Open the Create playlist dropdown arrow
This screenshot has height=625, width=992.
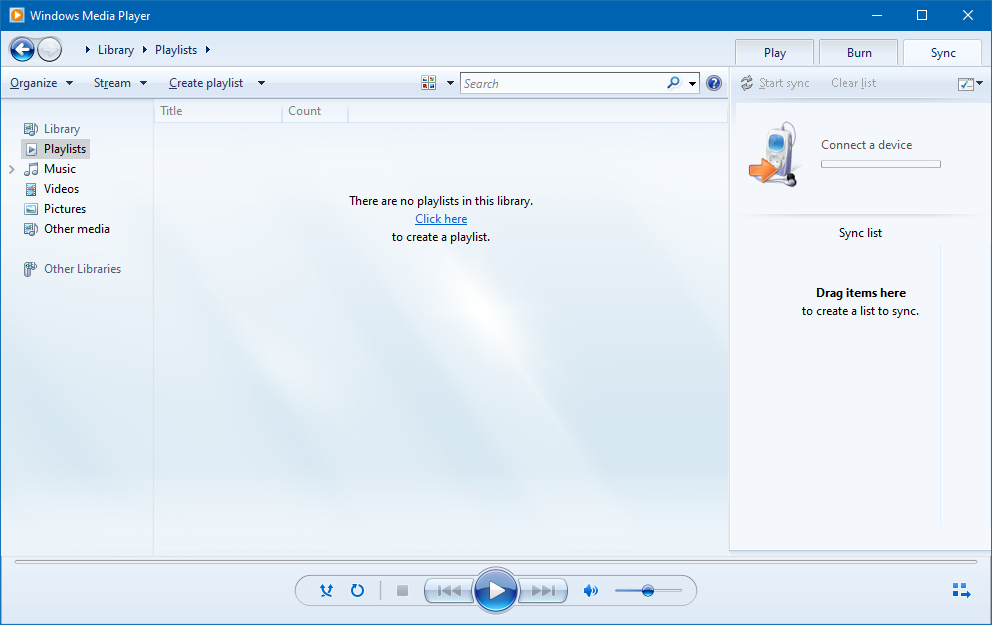coord(261,83)
